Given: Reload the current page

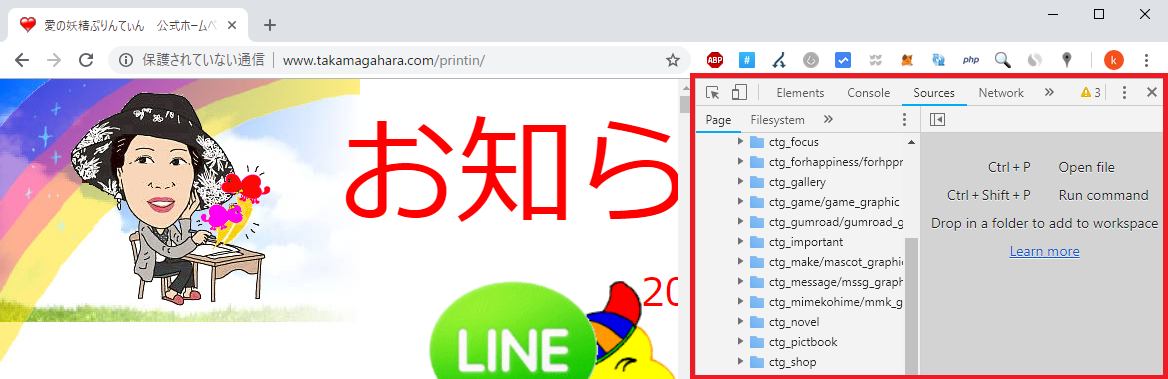Looking at the screenshot, I should (86, 60).
